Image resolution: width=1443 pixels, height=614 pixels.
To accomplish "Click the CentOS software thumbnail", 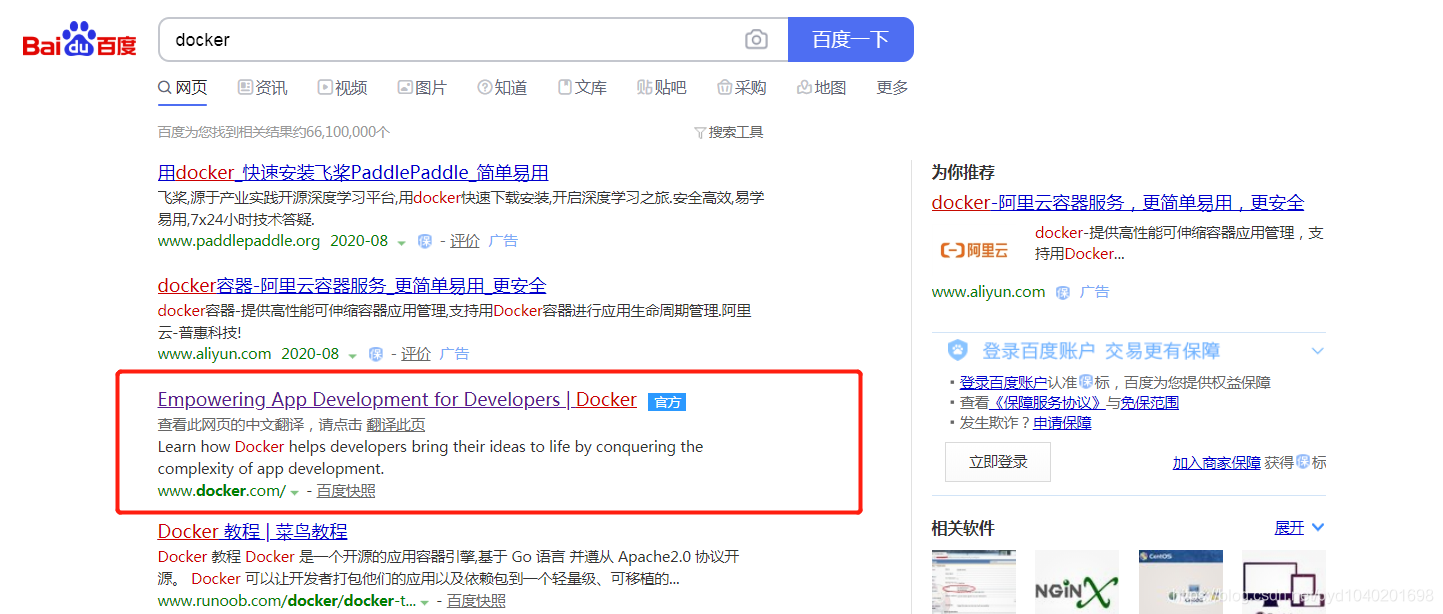I will [1181, 582].
